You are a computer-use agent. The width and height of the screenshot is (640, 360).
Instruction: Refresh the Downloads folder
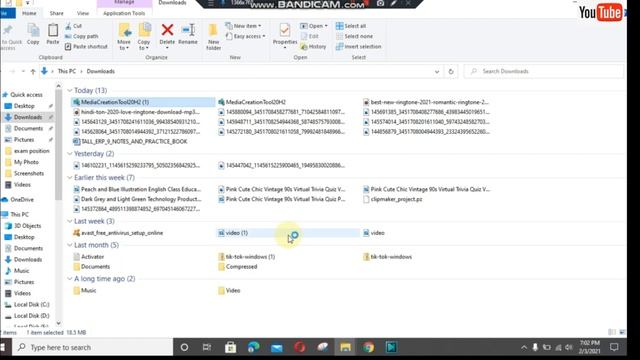pos(451,71)
